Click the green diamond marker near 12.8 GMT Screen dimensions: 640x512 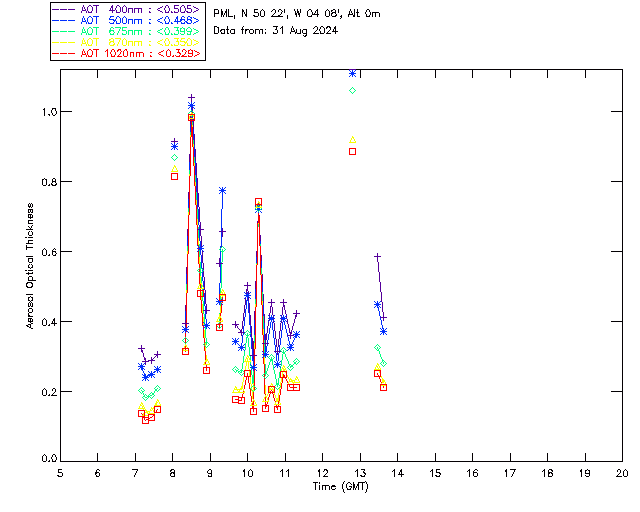353,91
